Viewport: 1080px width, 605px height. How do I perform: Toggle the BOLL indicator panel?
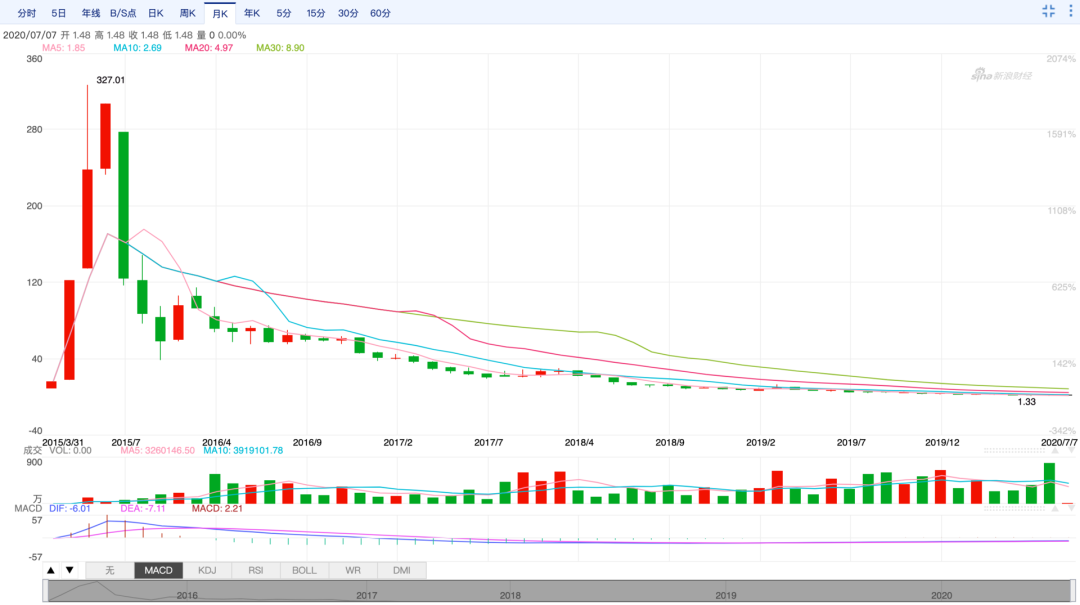point(304,570)
